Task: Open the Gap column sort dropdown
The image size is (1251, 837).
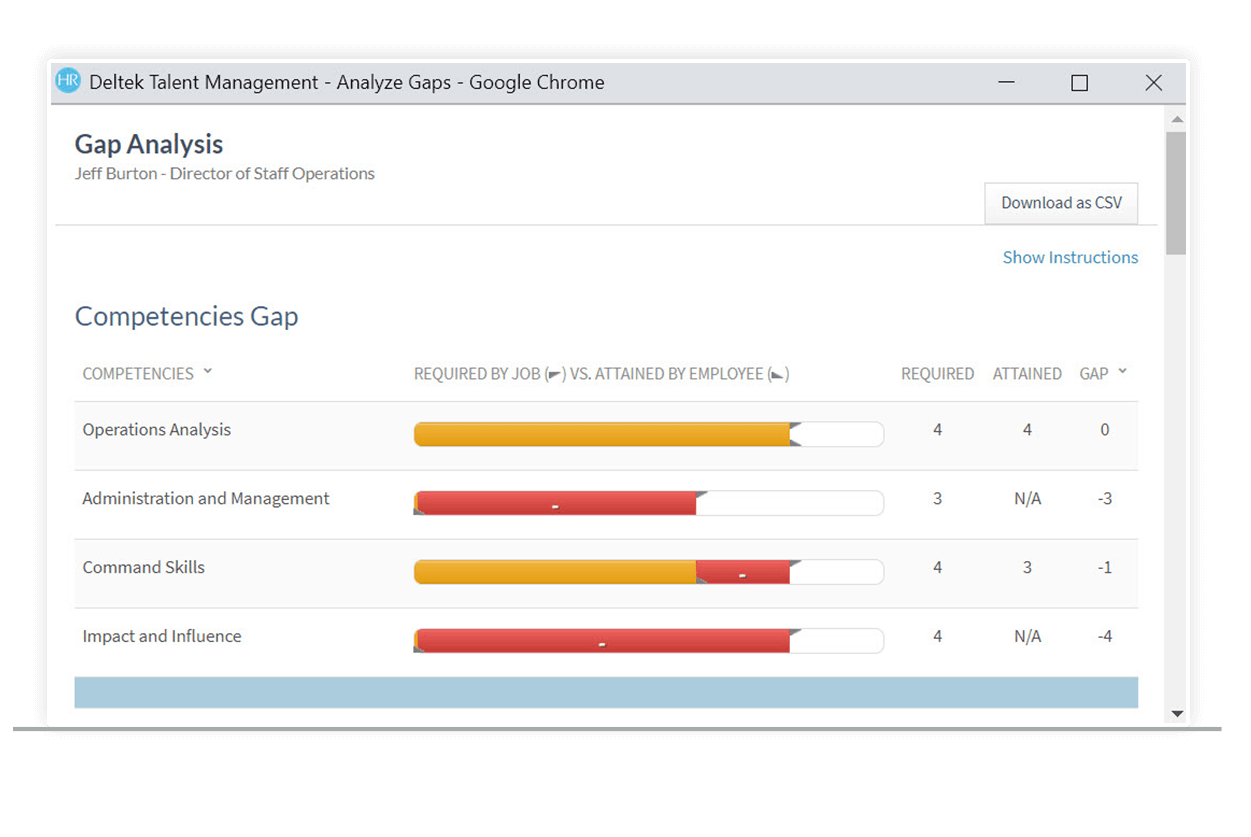Action: (x=1122, y=372)
